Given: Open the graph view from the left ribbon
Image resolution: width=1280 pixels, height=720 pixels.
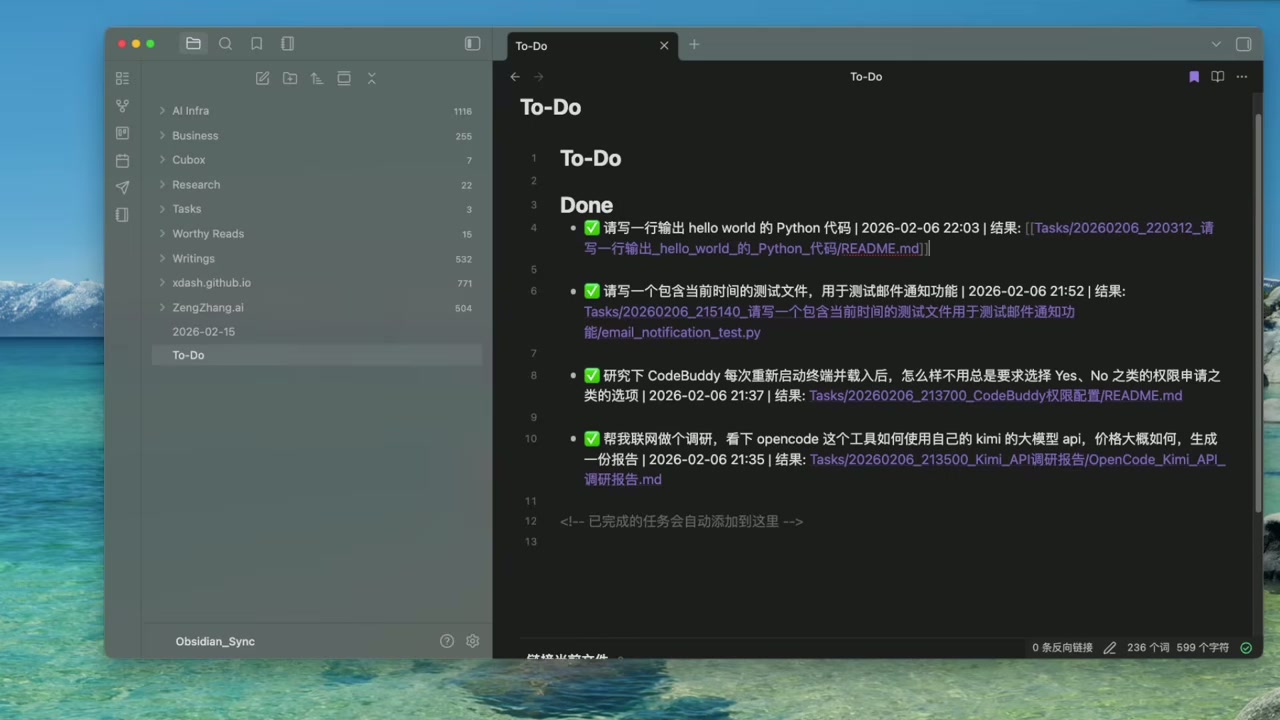Looking at the screenshot, I should coord(122,106).
